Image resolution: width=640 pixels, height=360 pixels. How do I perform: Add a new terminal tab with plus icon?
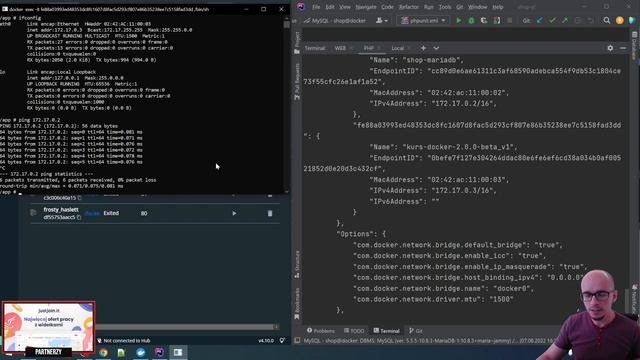tap(423, 48)
